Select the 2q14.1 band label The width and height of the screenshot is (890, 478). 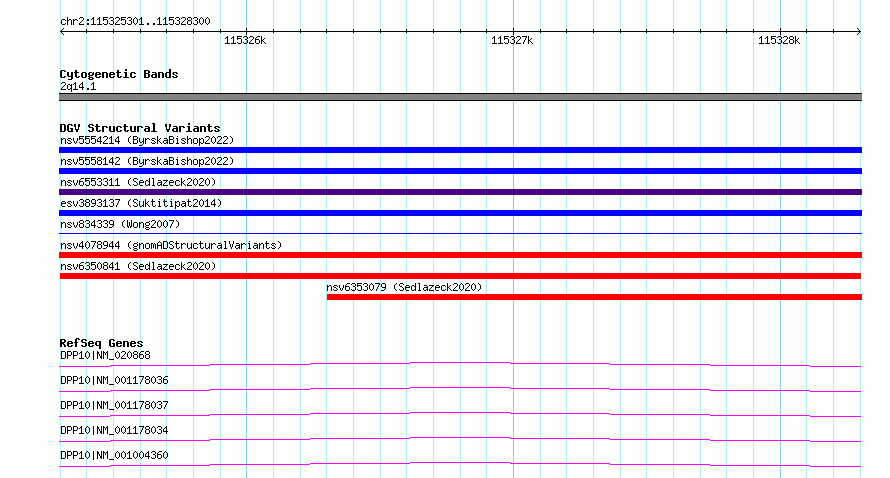78,86
